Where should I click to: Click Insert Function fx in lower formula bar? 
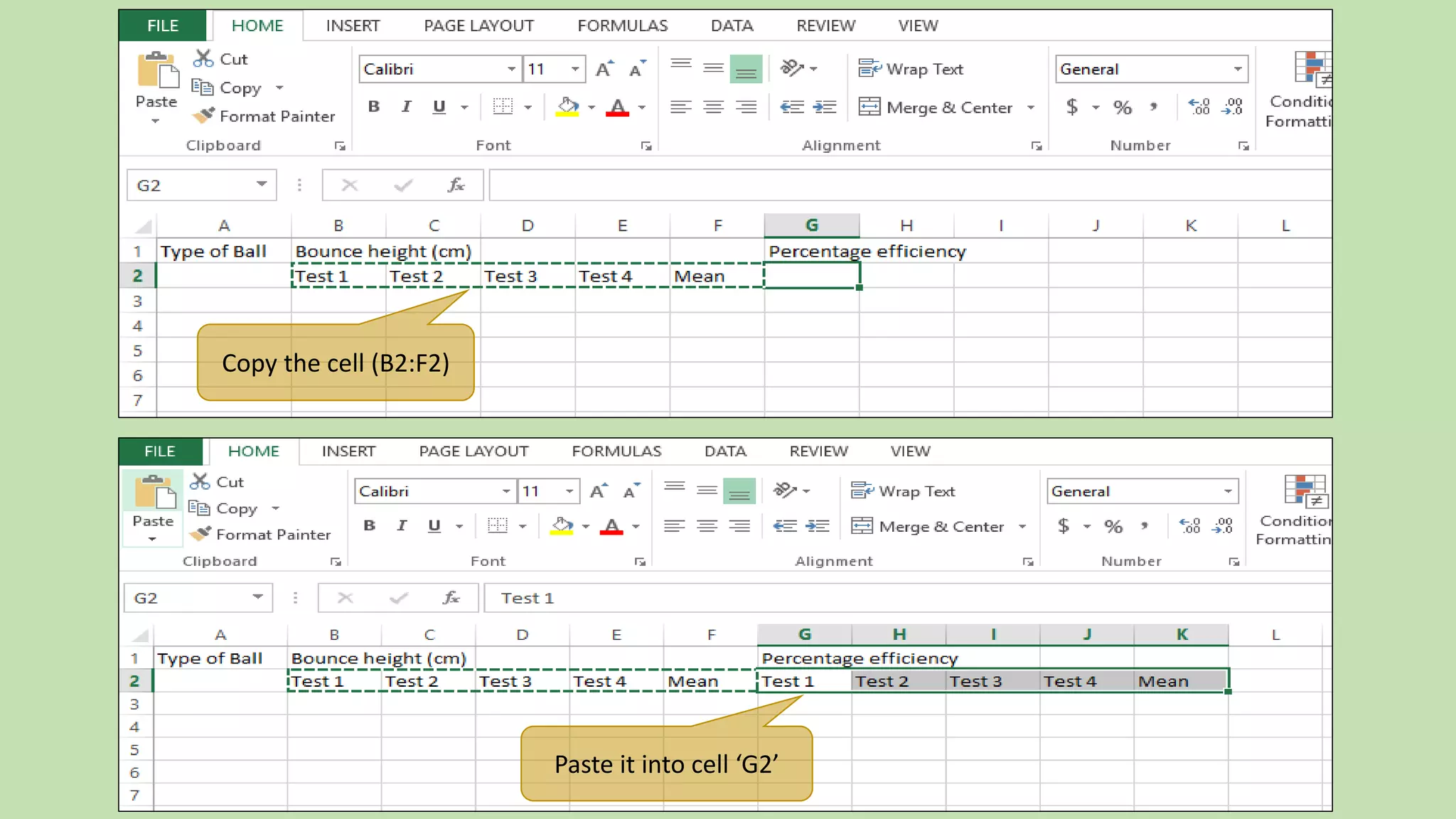coord(451,598)
